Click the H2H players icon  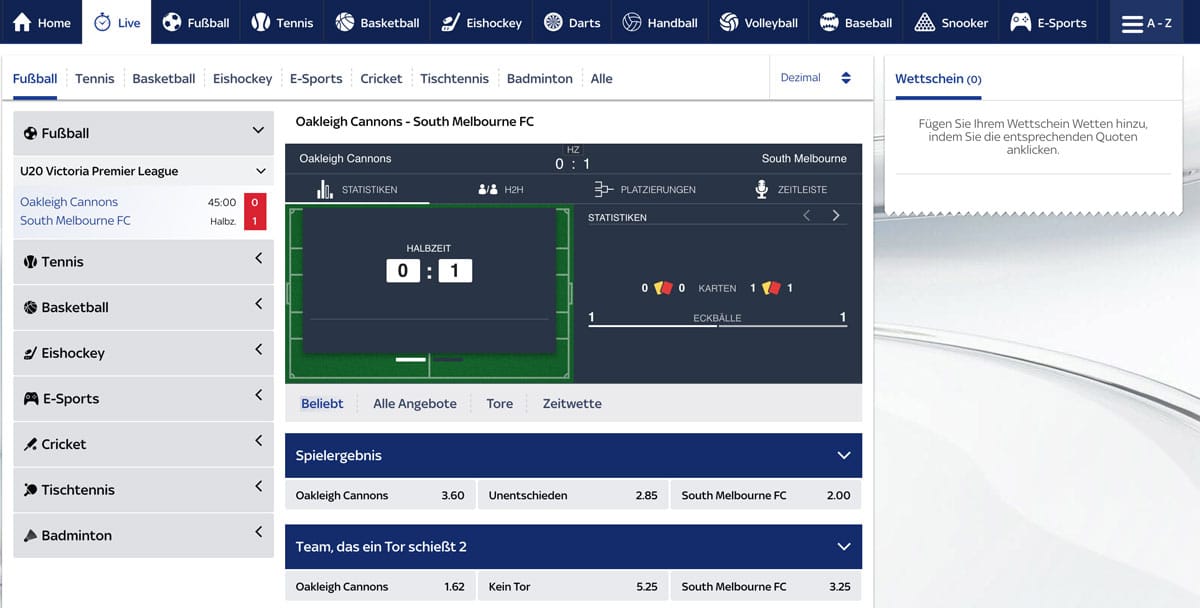[x=488, y=189]
